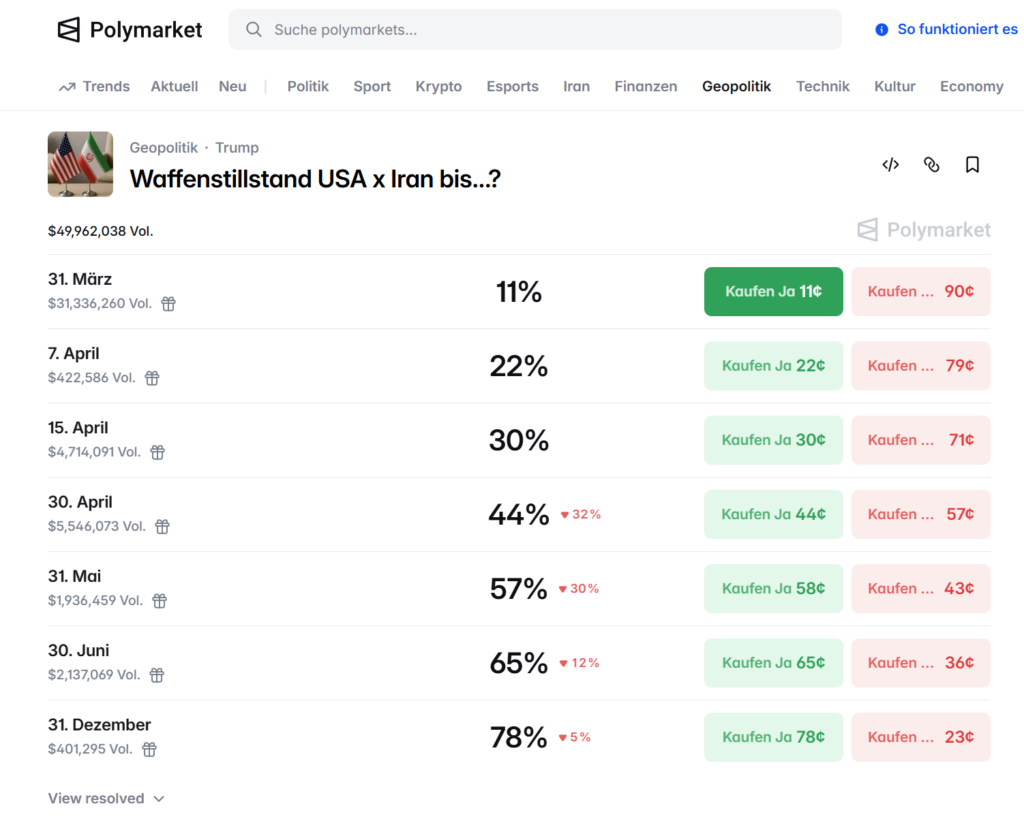Image resolution: width=1024 pixels, height=834 pixels.
Task: Click Kaufen Ja 11¢ for 31. März
Action: pyautogui.click(x=773, y=291)
